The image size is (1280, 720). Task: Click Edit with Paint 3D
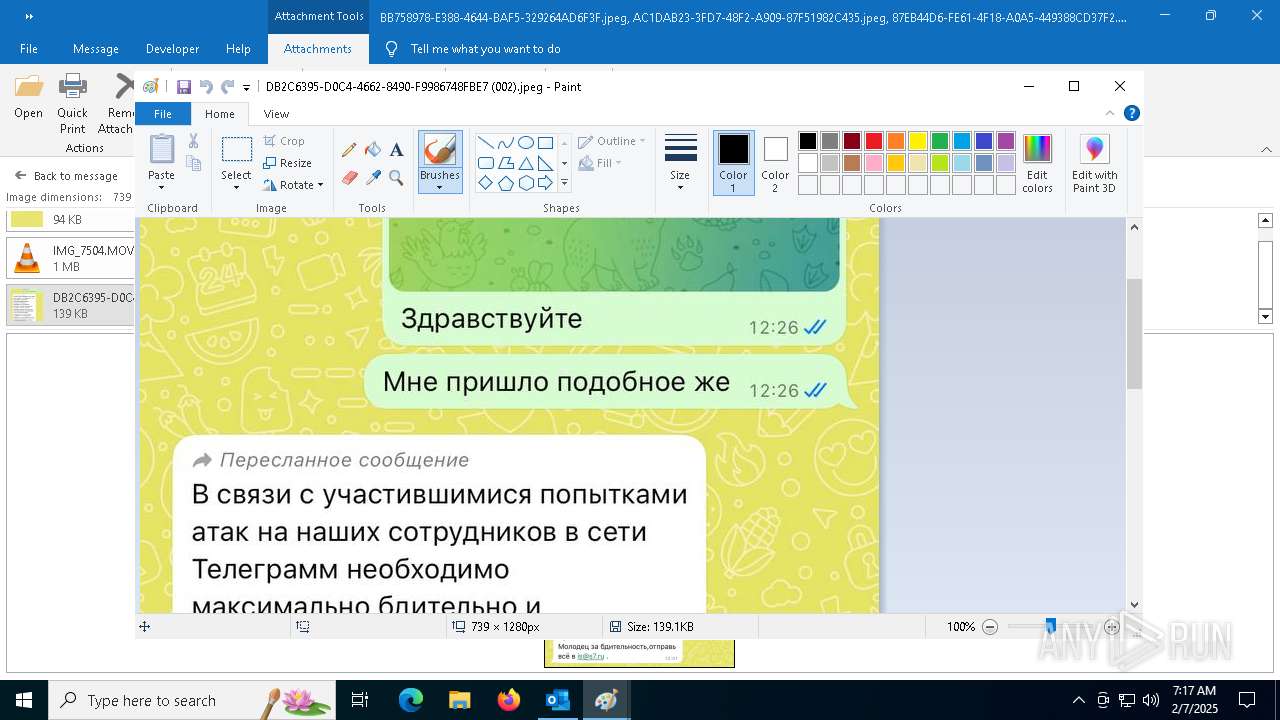(x=1094, y=164)
